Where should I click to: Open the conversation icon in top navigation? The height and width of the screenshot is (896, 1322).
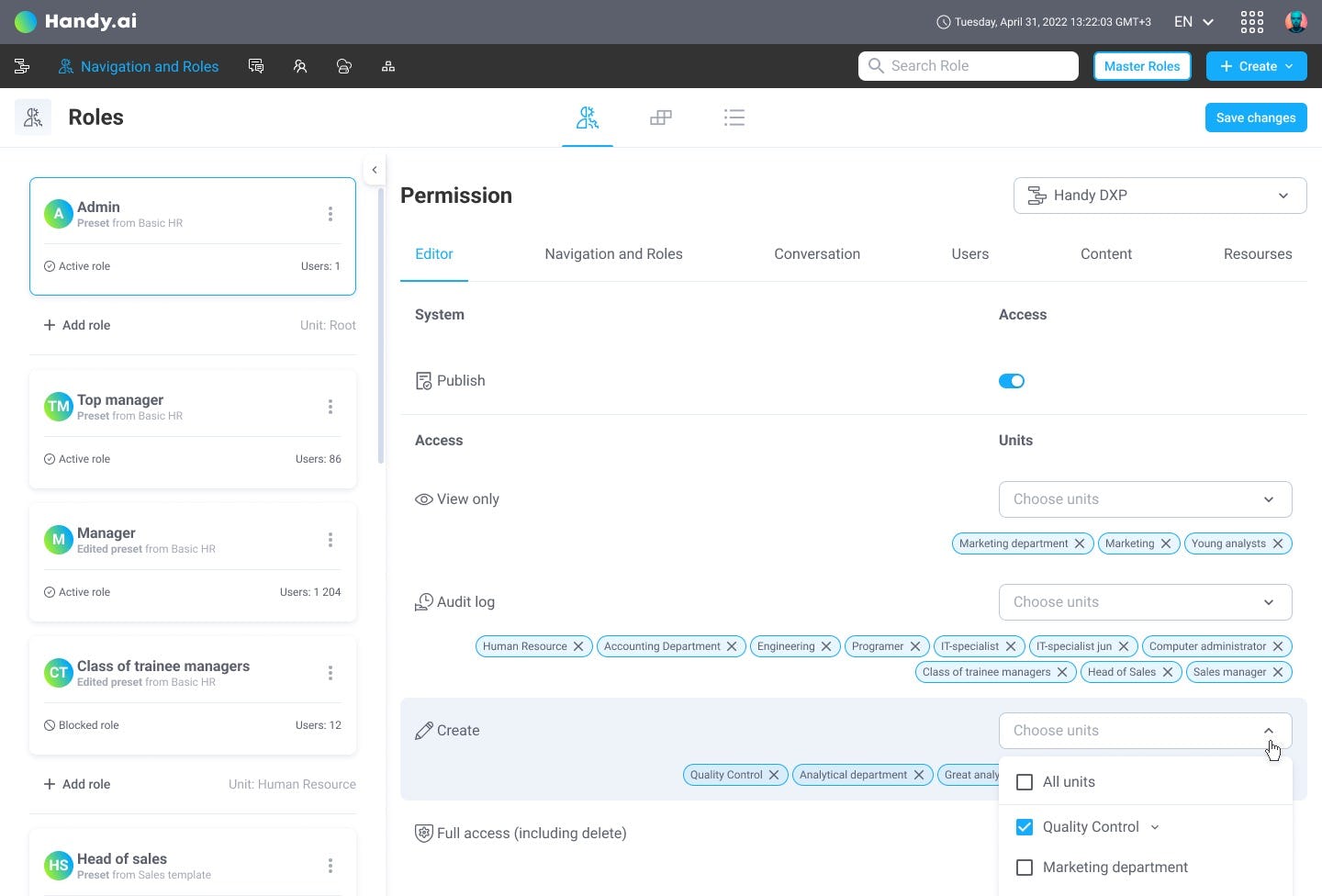[256, 66]
